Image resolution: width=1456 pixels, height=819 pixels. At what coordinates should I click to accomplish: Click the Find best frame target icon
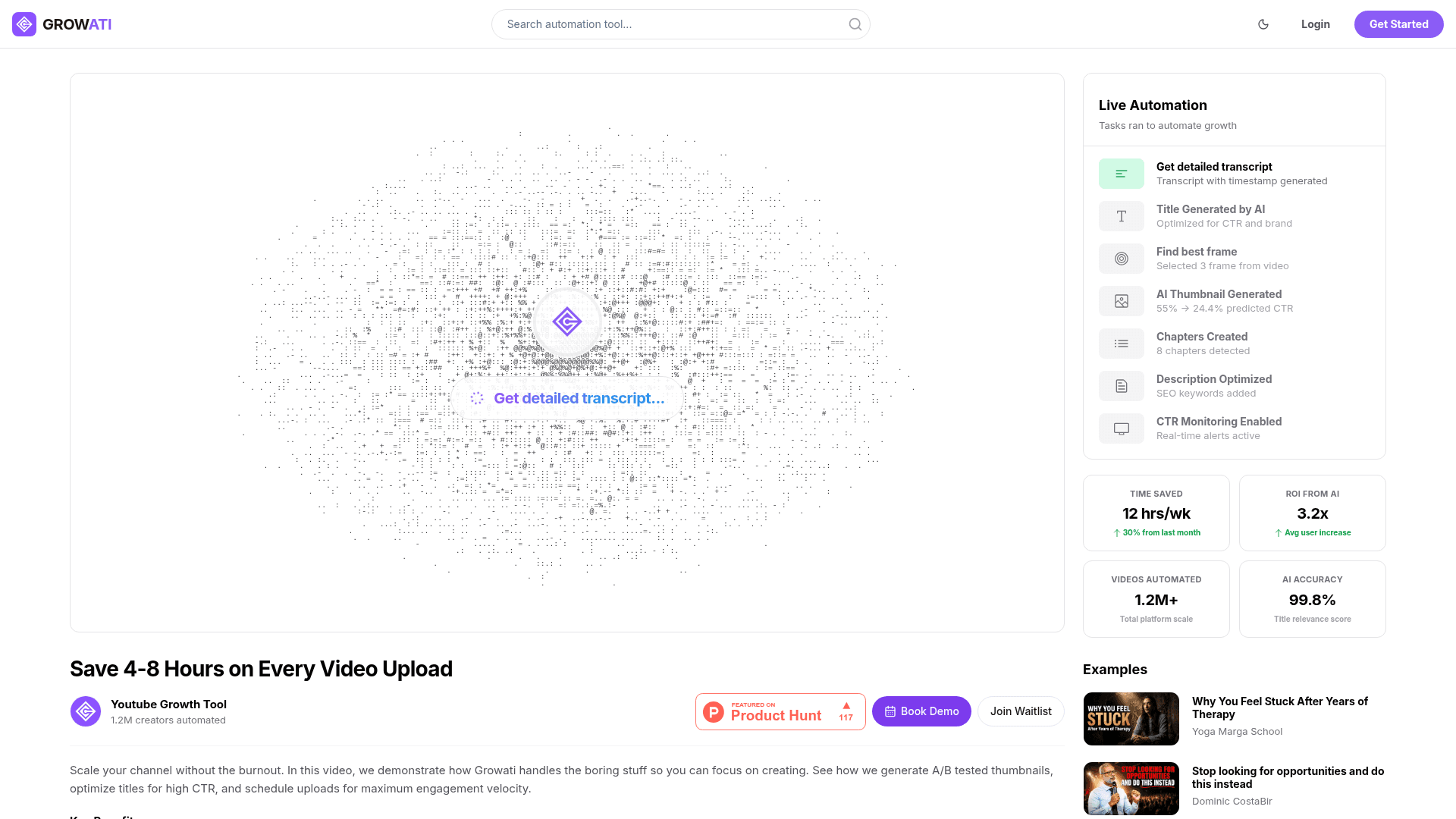(x=1122, y=259)
